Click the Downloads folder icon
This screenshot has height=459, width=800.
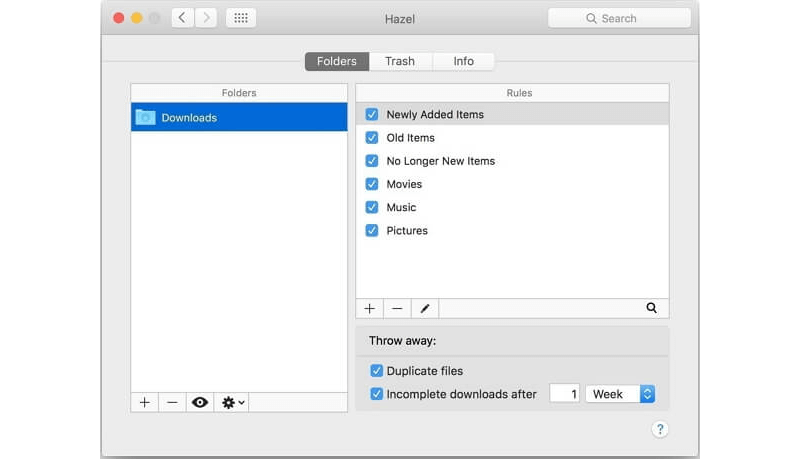click(145, 117)
